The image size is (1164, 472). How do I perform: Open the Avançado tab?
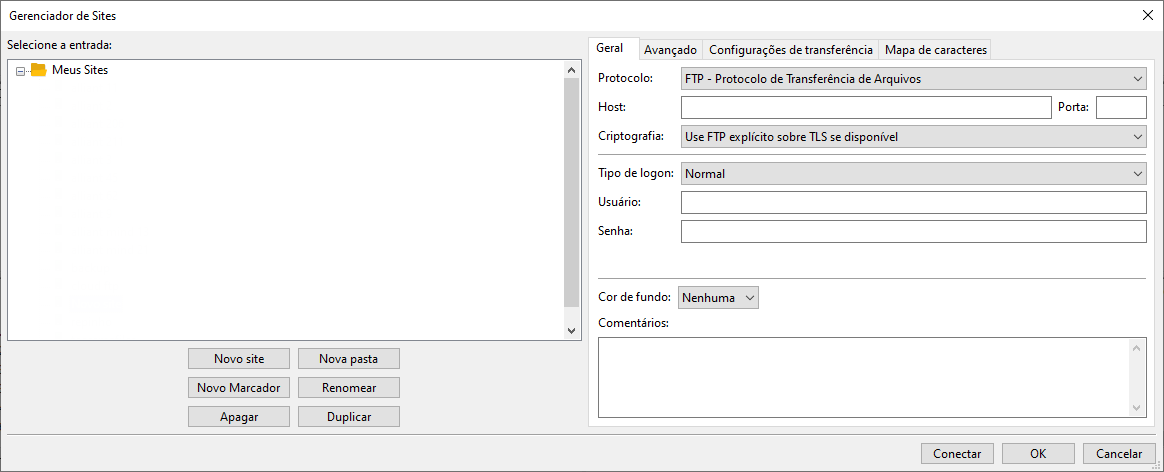(x=670, y=50)
